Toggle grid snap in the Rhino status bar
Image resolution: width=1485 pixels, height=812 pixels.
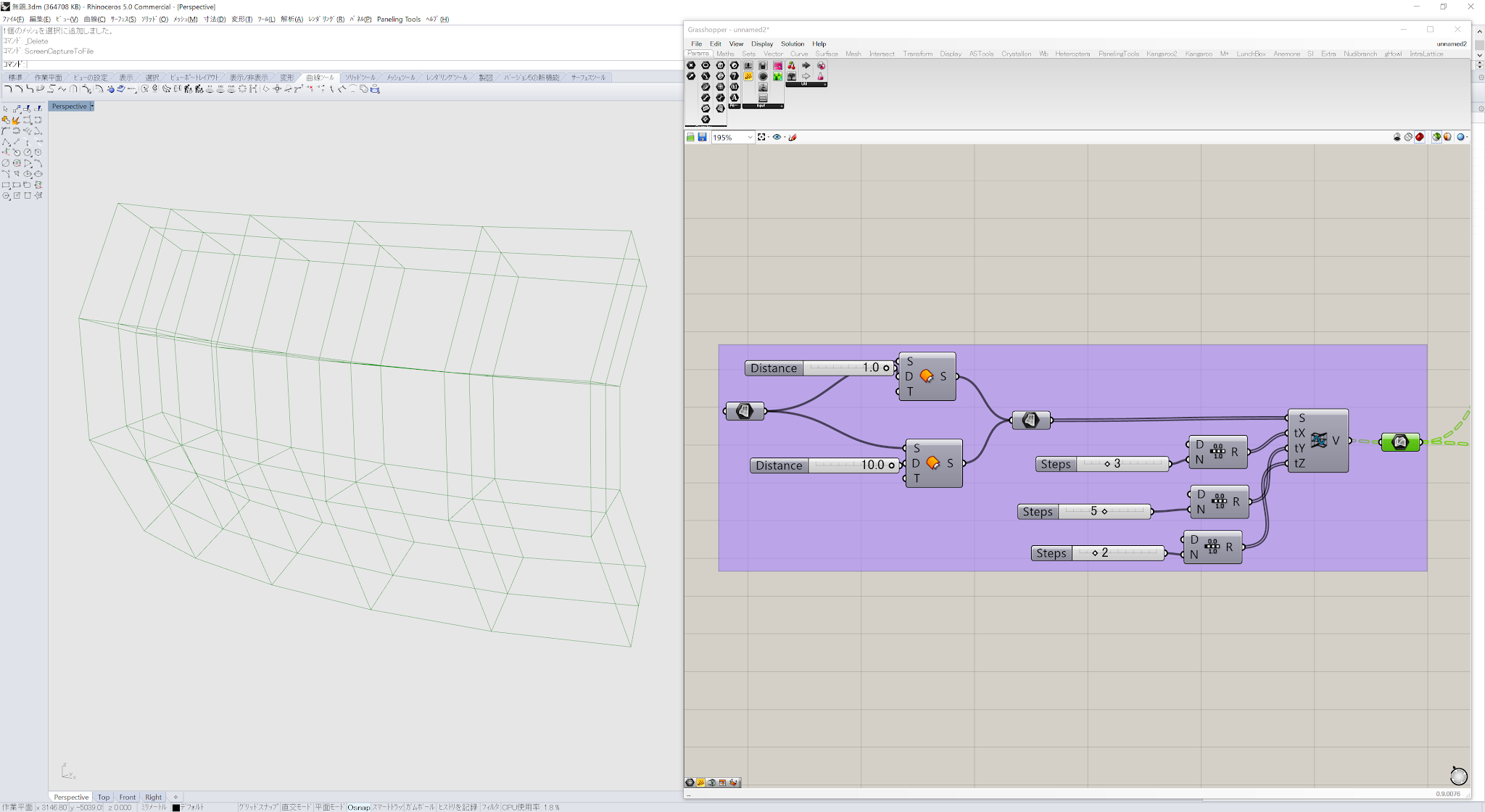tap(258, 807)
